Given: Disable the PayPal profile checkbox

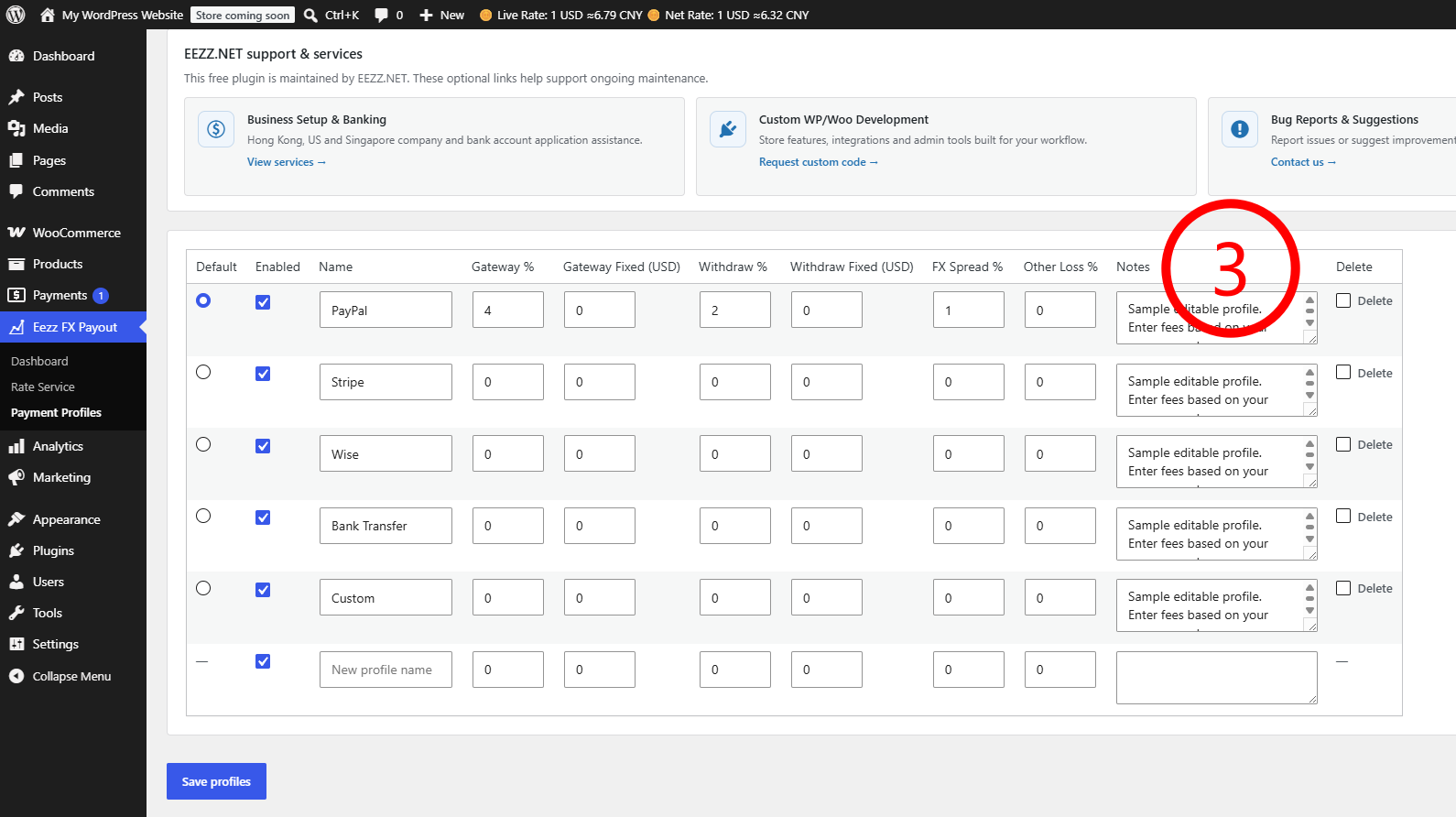Looking at the screenshot, I should [x=263, y=302].
